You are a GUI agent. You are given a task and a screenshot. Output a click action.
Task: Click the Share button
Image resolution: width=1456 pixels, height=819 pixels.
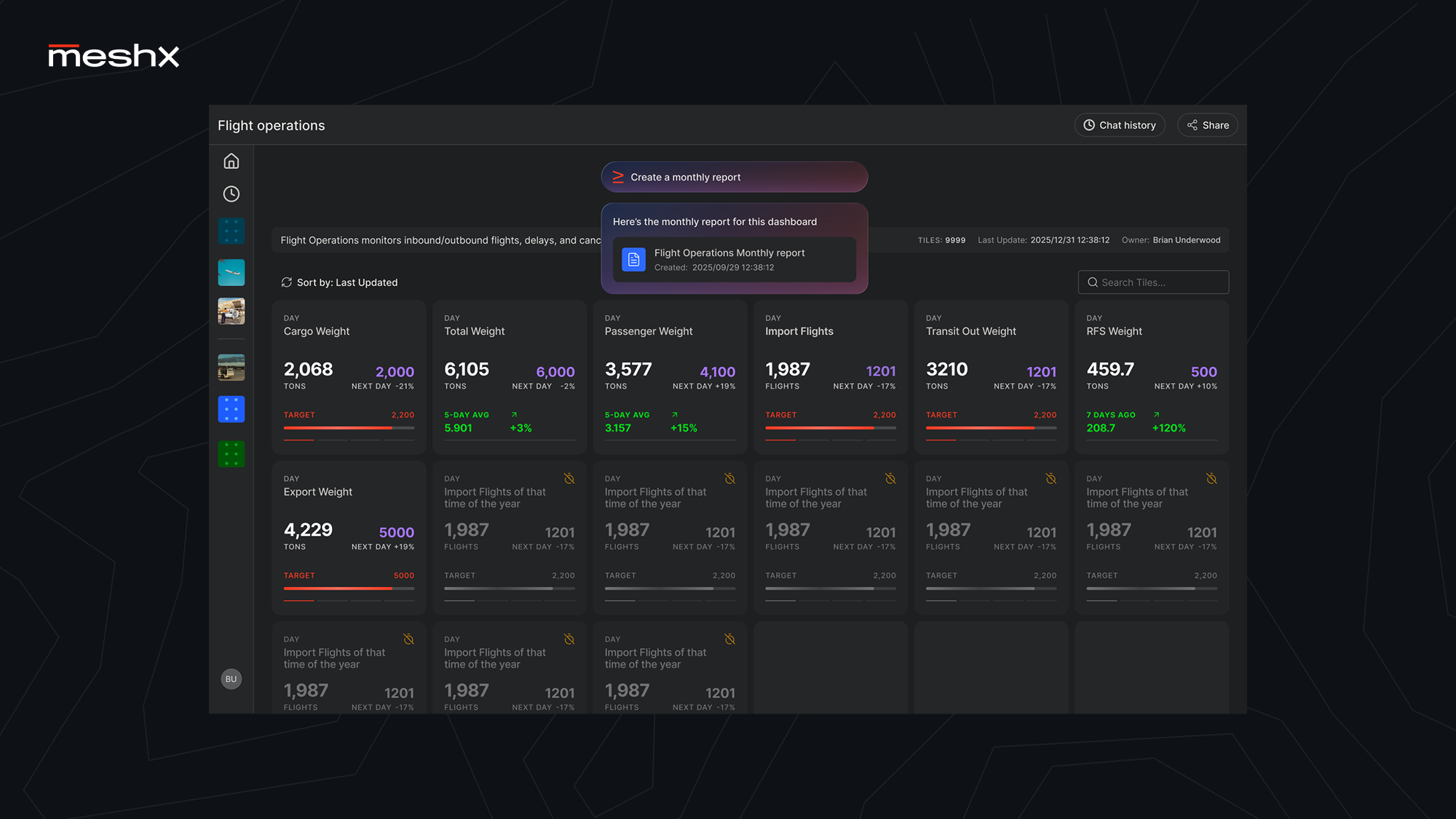(1208, 125)
